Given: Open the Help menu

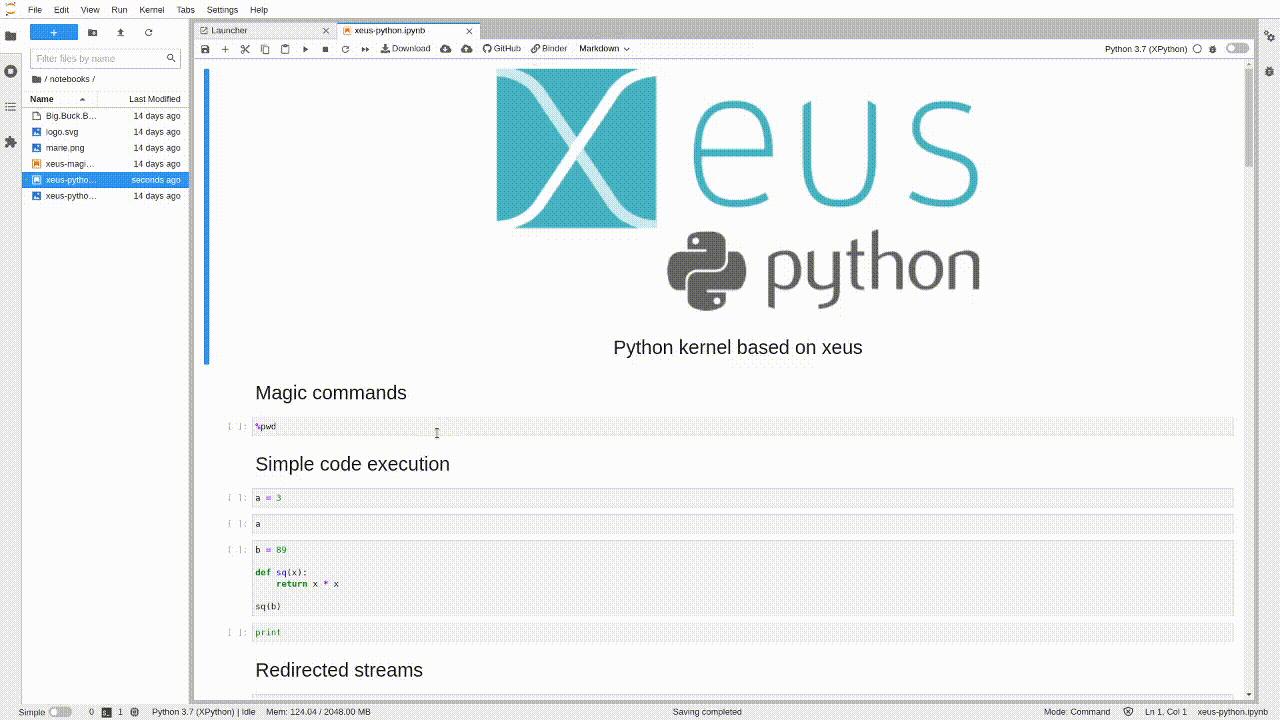Looking at the screenshot, I should tap(259, 10).
